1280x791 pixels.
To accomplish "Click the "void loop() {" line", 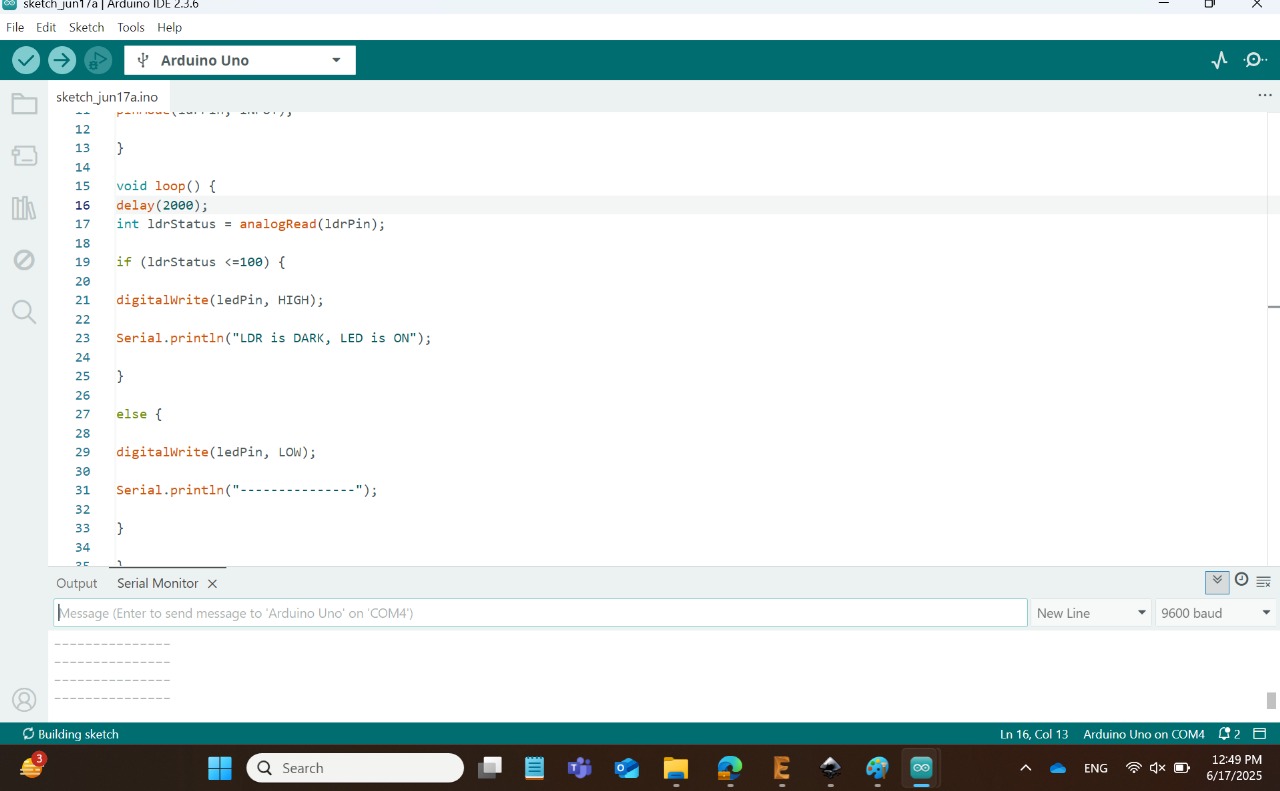I will coord(166,186).
